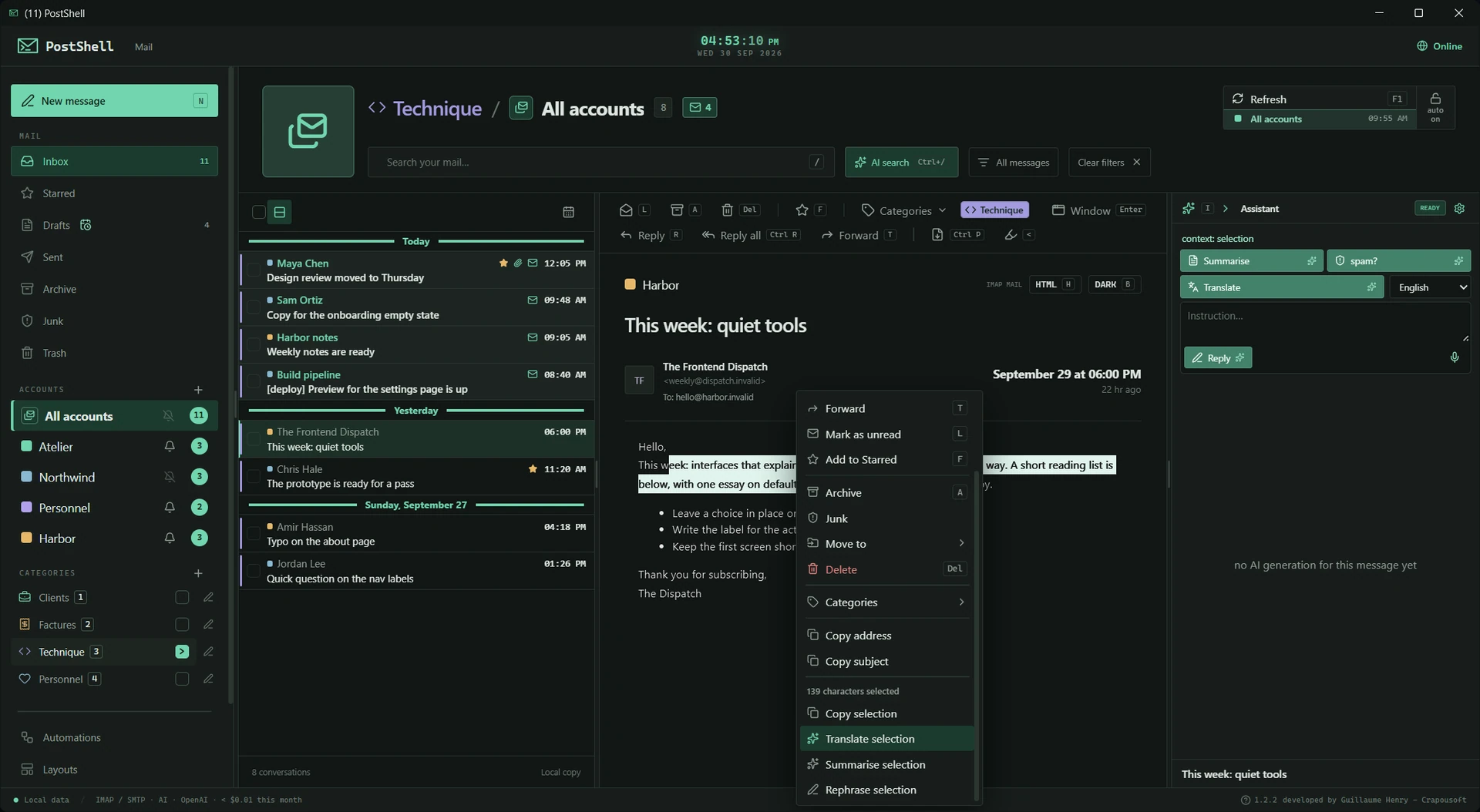Screen dimensions: 1480x812
Task: Collapse the Assistant panel chevron
Action: [1225, 209]
